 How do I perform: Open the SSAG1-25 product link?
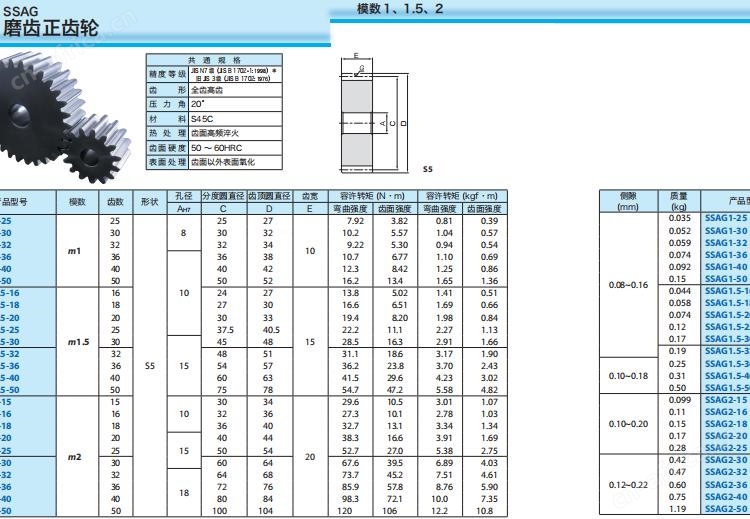(x=725, y=218)
